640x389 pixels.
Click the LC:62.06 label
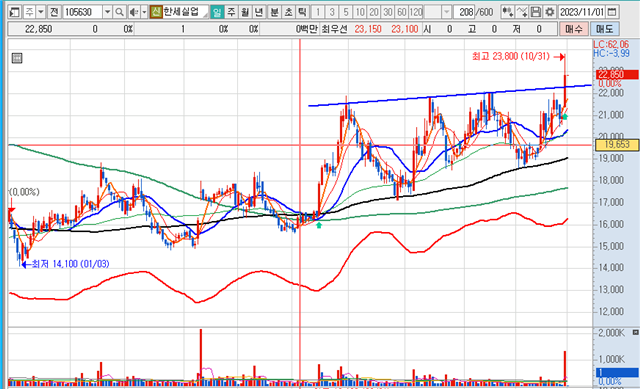click(x=611, y=45)
